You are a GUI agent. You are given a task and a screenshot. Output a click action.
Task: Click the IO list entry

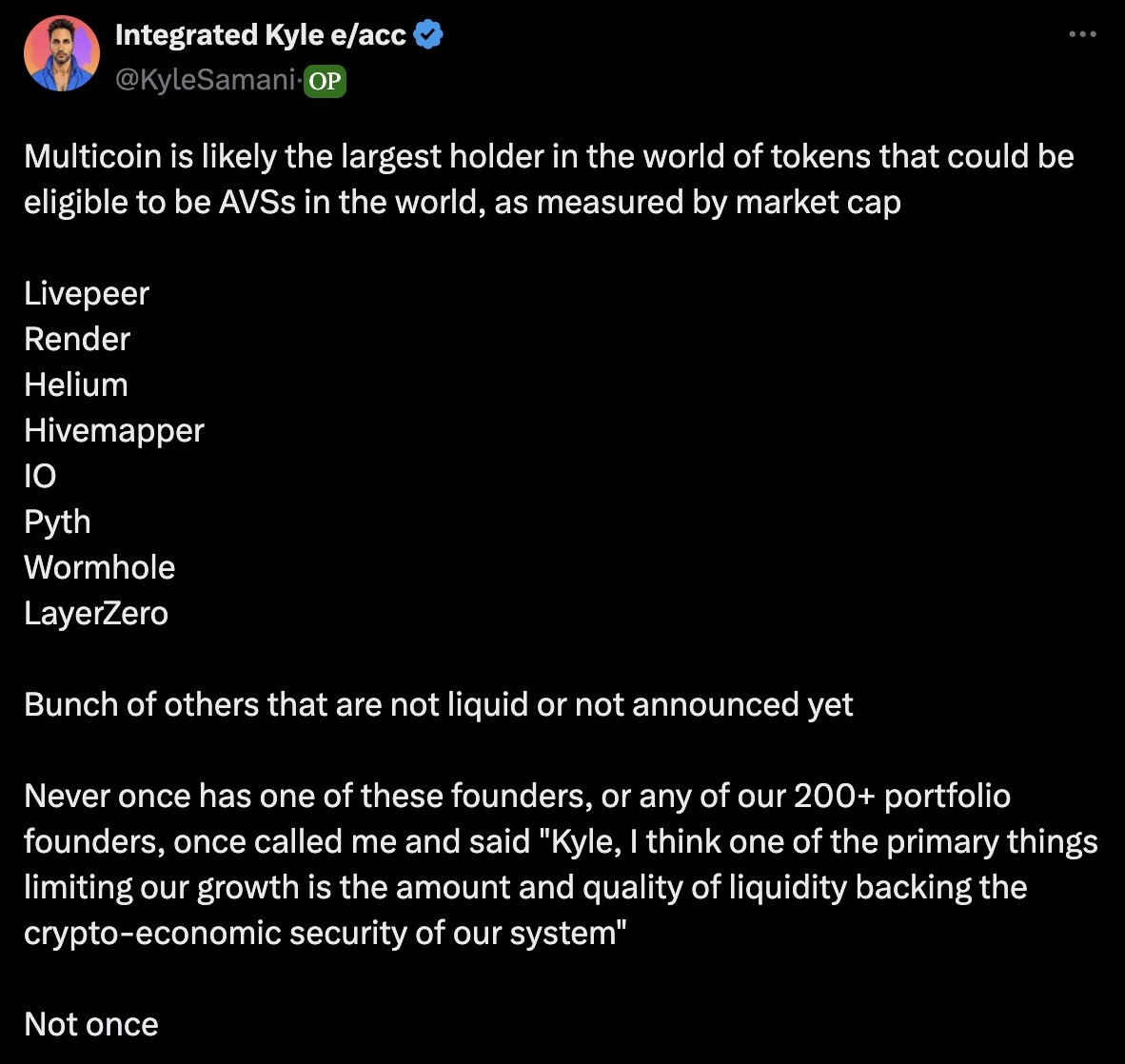(40, 476)
